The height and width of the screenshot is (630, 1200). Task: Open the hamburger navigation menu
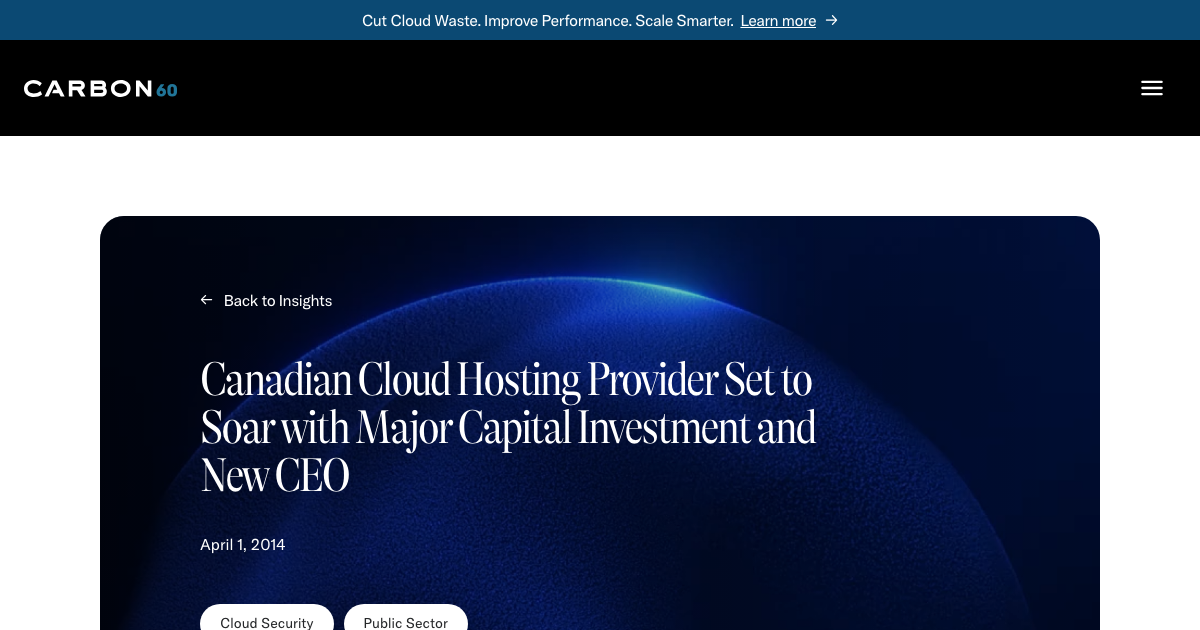coord(1151,88)
